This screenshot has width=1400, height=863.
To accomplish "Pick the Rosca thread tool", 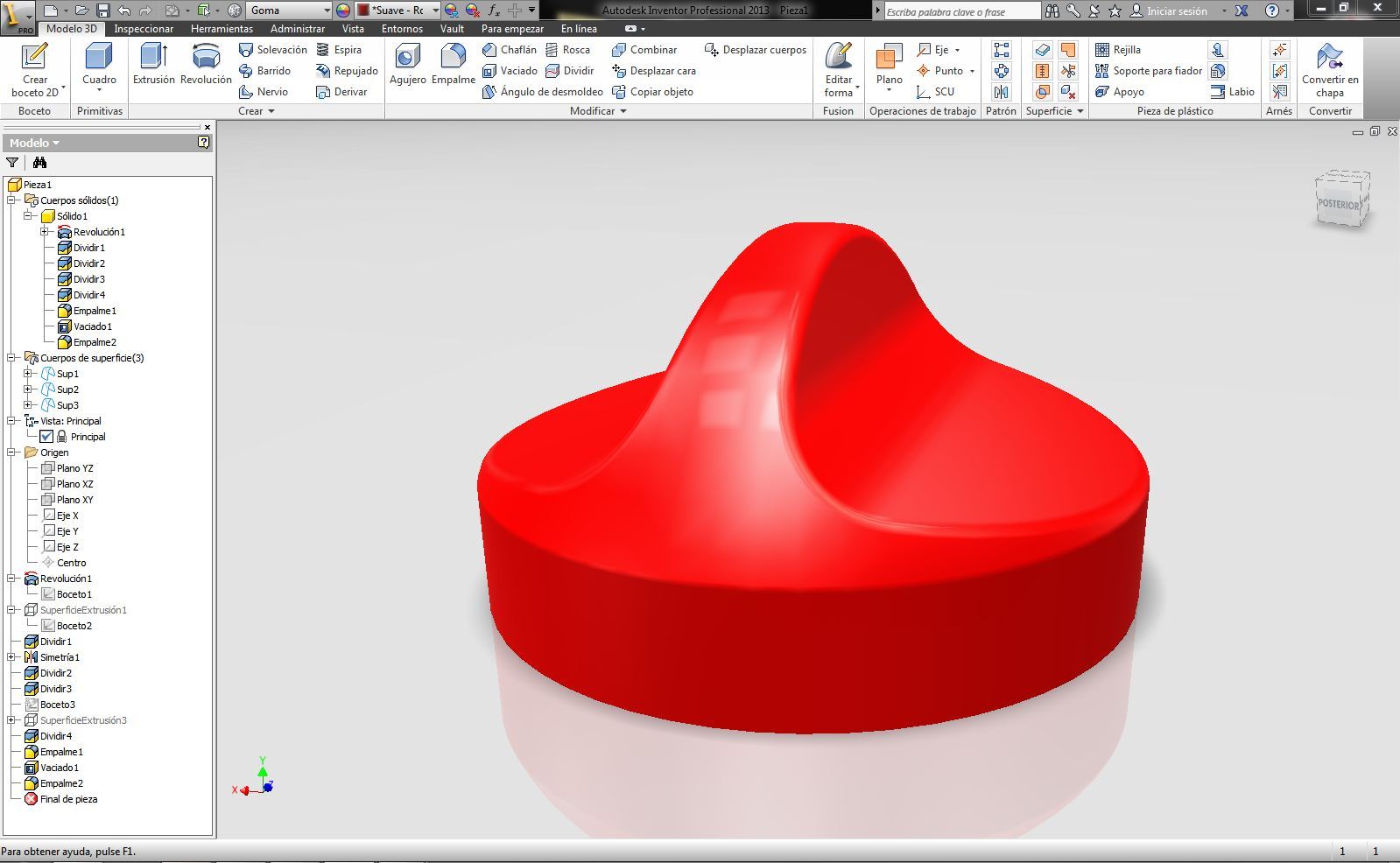I will (x=567, y=50).
